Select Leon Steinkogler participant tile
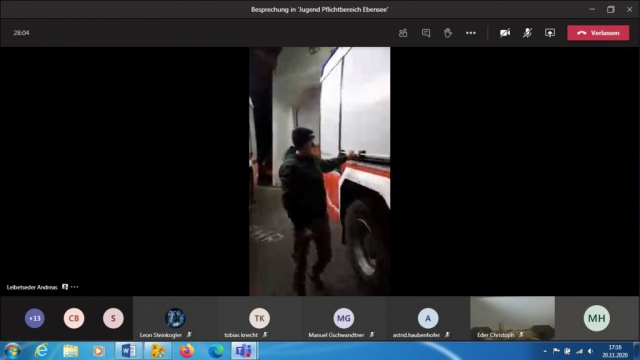 (x=175, y=318)
